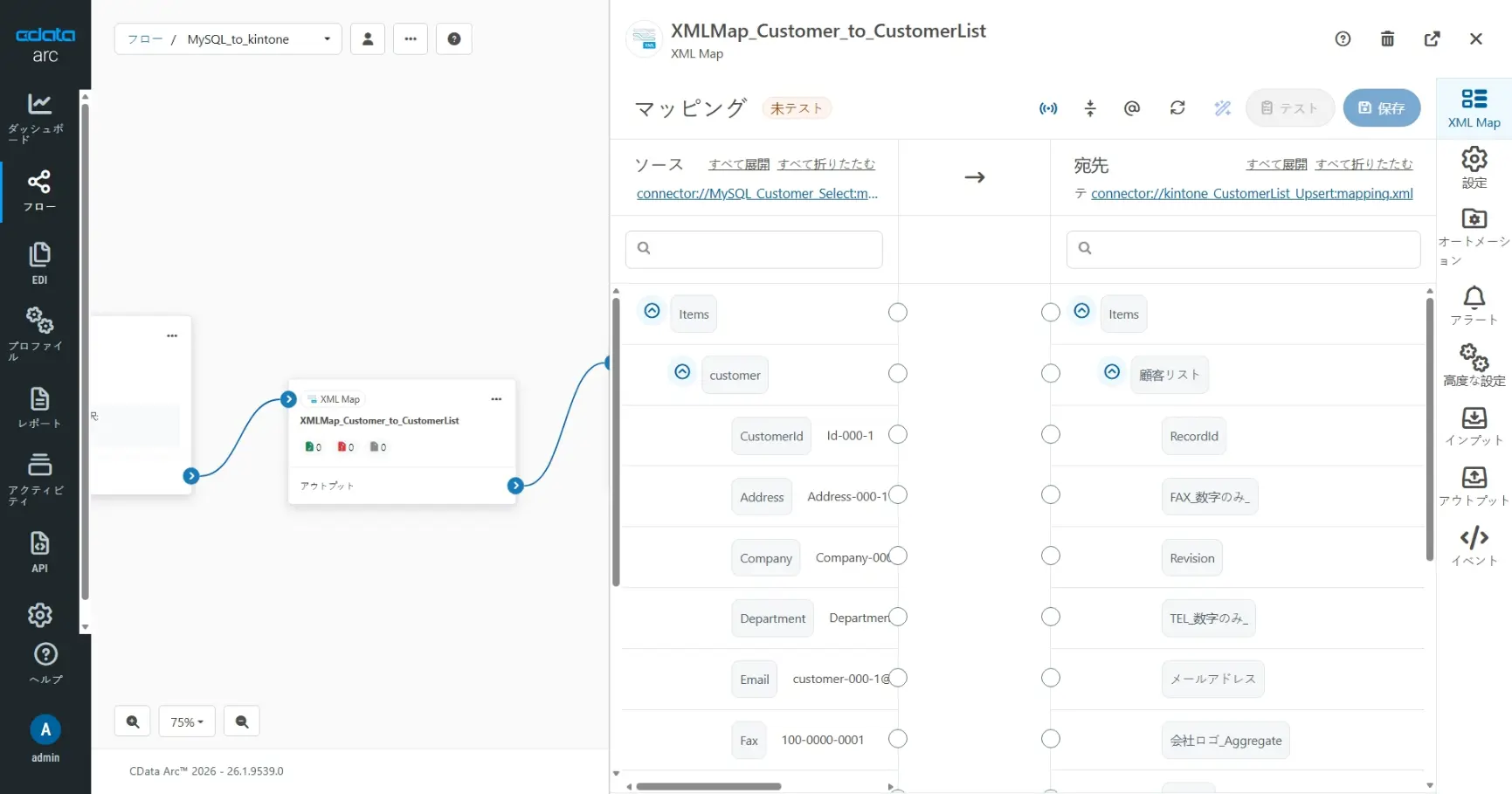Delete the connector with trash icon
This screenshot has height=794, width=1512.
pyautogui.click(x=1387, y=38)
